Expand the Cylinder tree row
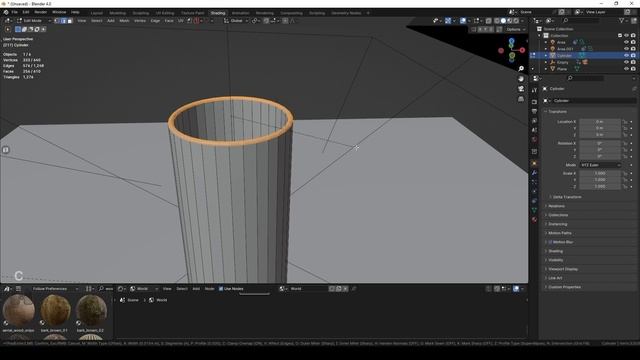This screenshot has width=640, height=360. click(x=546, y=56)
